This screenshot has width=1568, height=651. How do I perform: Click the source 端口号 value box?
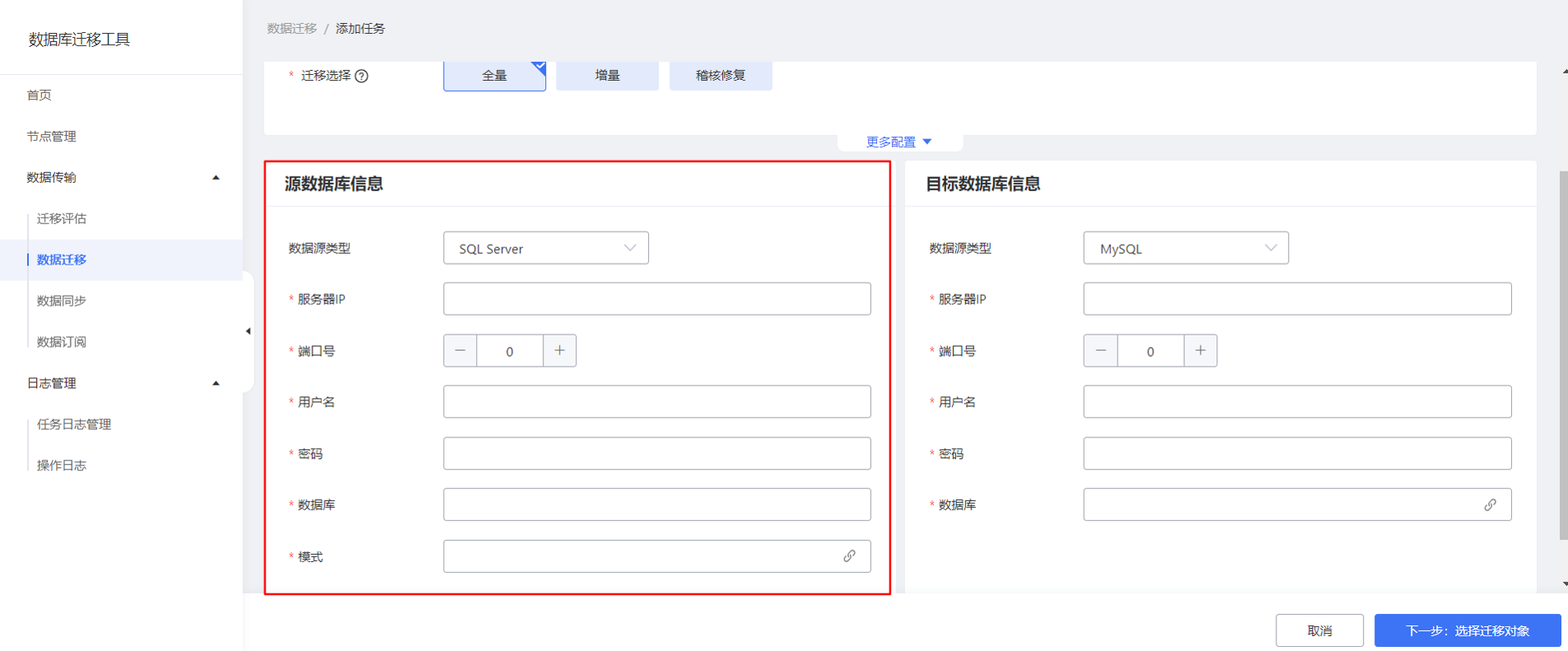pos(510,350)
